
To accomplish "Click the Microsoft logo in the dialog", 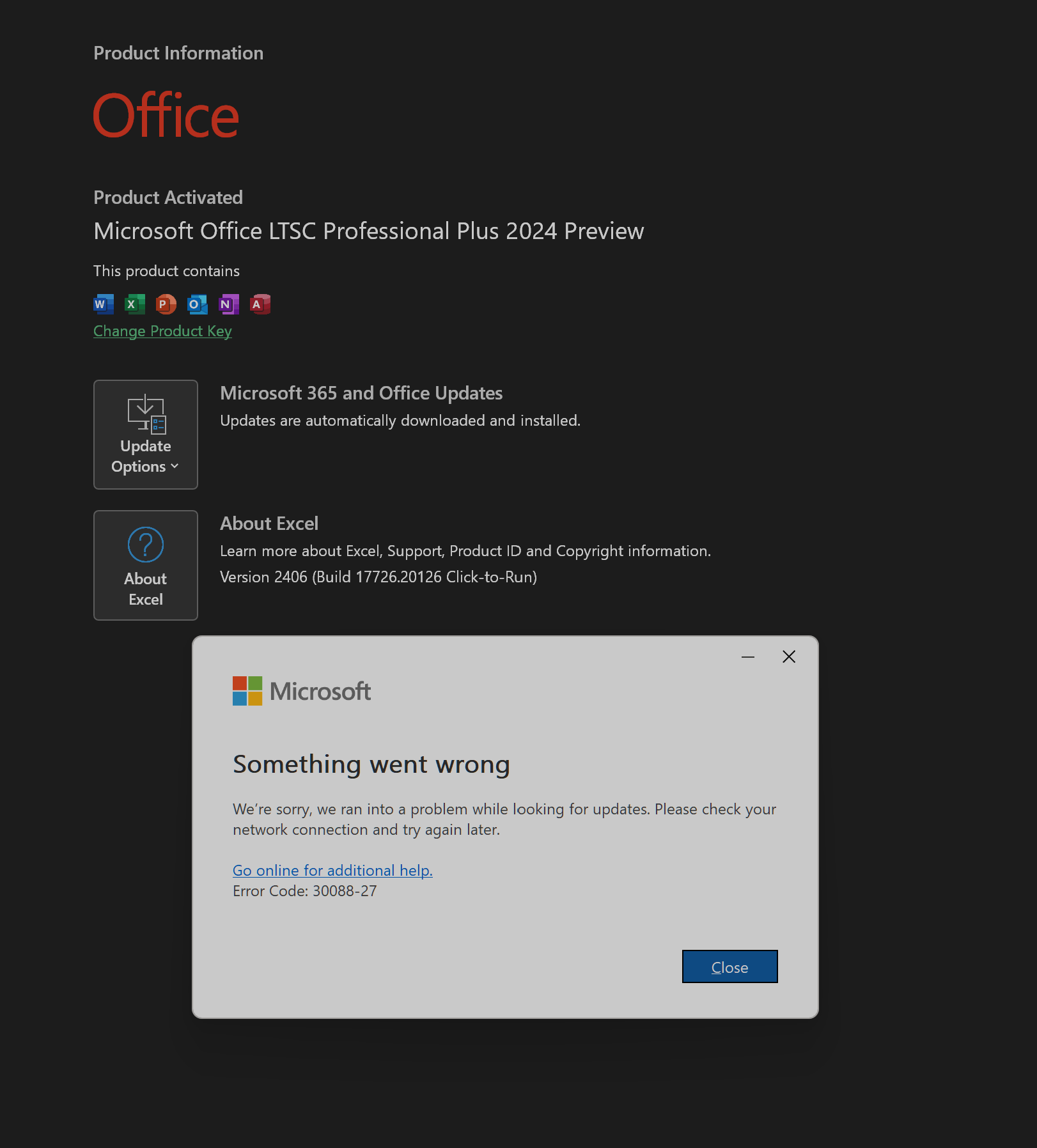I will pos(302,691).
